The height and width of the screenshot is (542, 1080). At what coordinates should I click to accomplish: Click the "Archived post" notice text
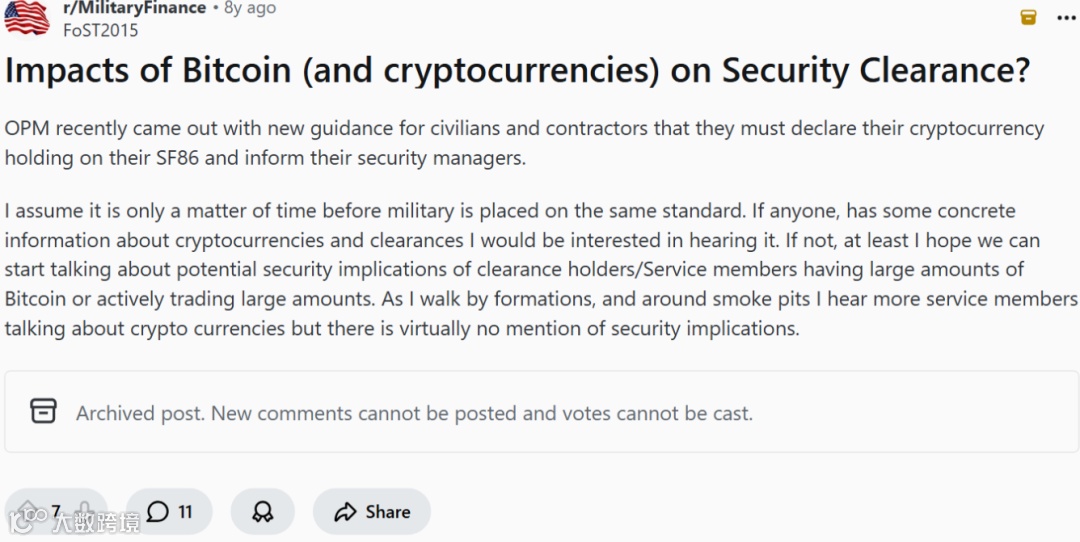414,413
